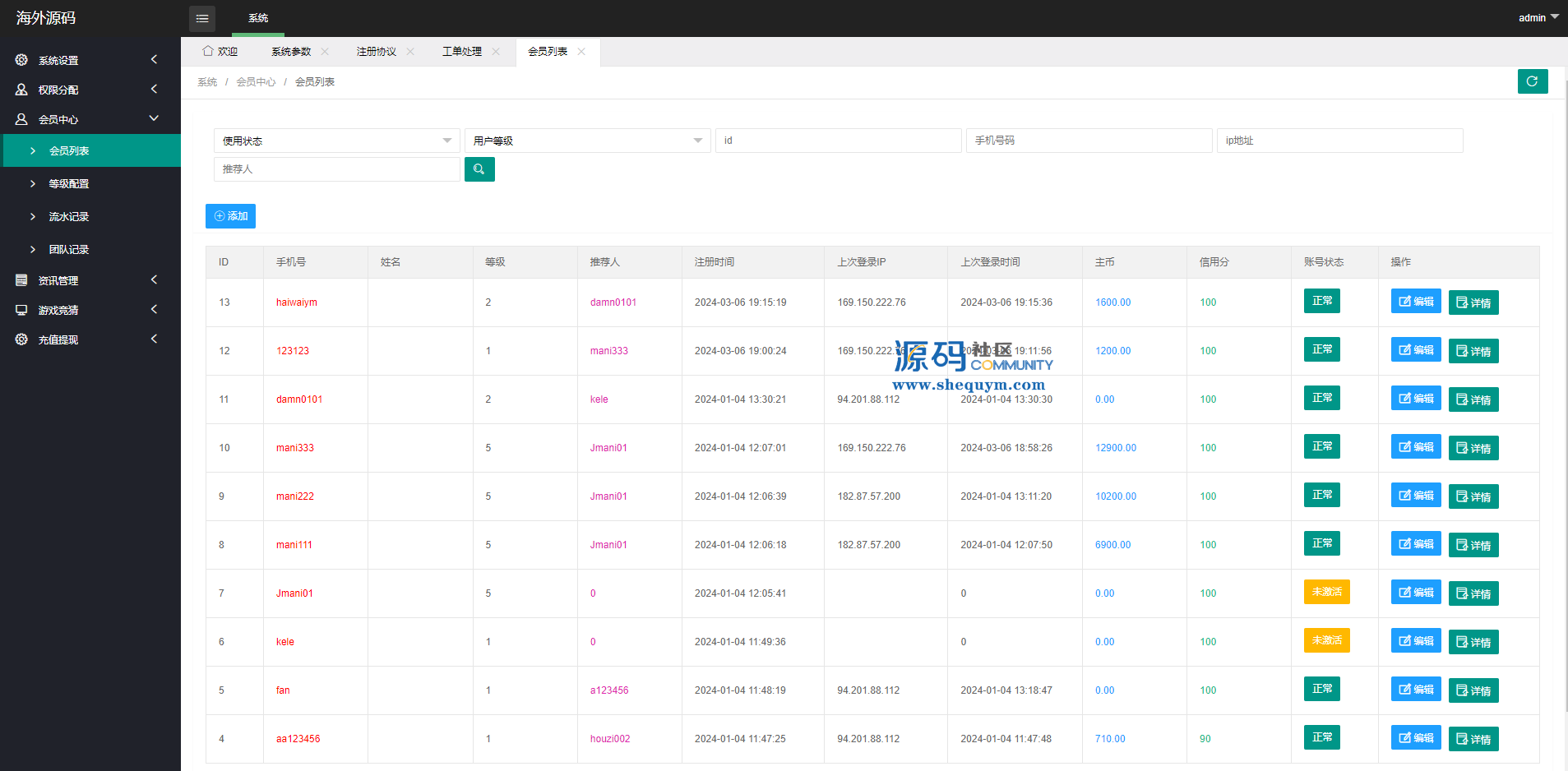Viewport: 1568px width, 771px height.
Task: Open the 团队记录 submenu item
Action: 90,249
